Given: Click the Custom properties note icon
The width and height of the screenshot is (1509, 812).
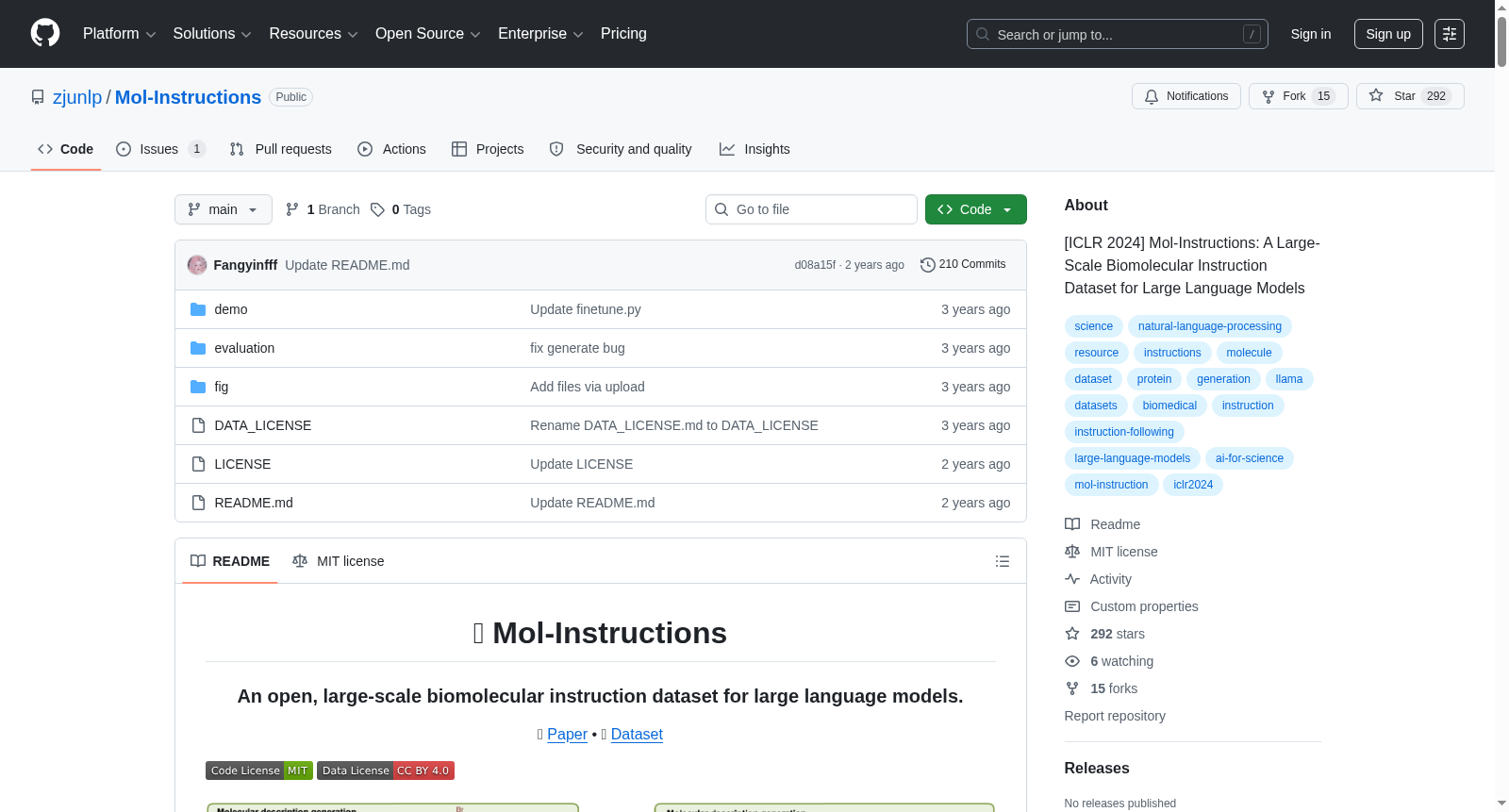Looking at the screenshot, I should click(1072, 606).
